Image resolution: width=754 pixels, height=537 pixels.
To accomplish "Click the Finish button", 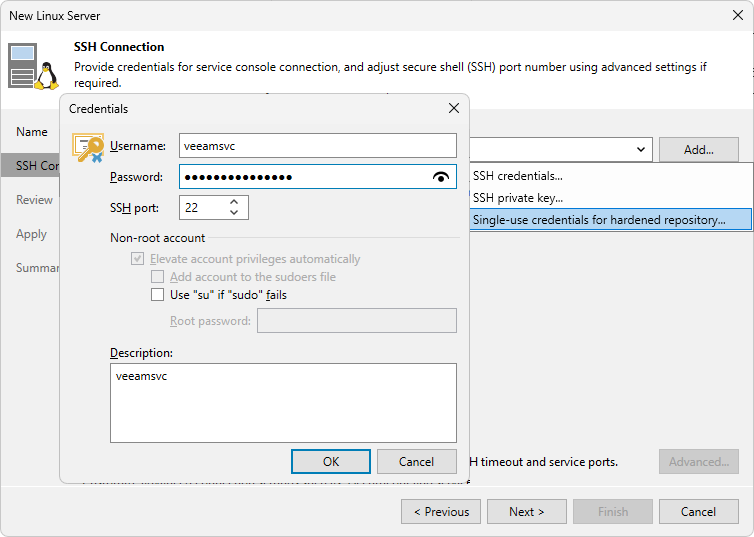I will [x=613, y=512].
